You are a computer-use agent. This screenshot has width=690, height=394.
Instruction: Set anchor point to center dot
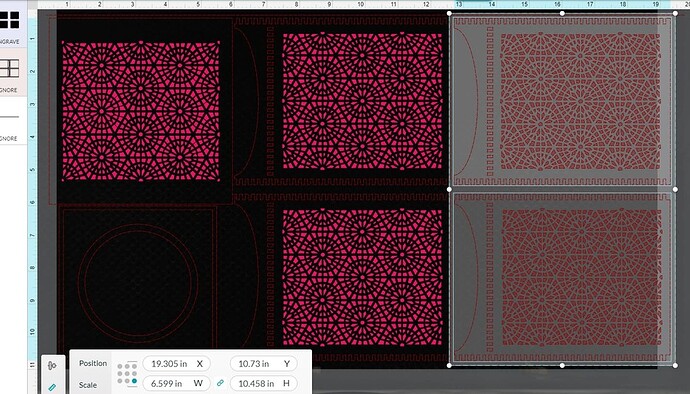pos(127,374)
